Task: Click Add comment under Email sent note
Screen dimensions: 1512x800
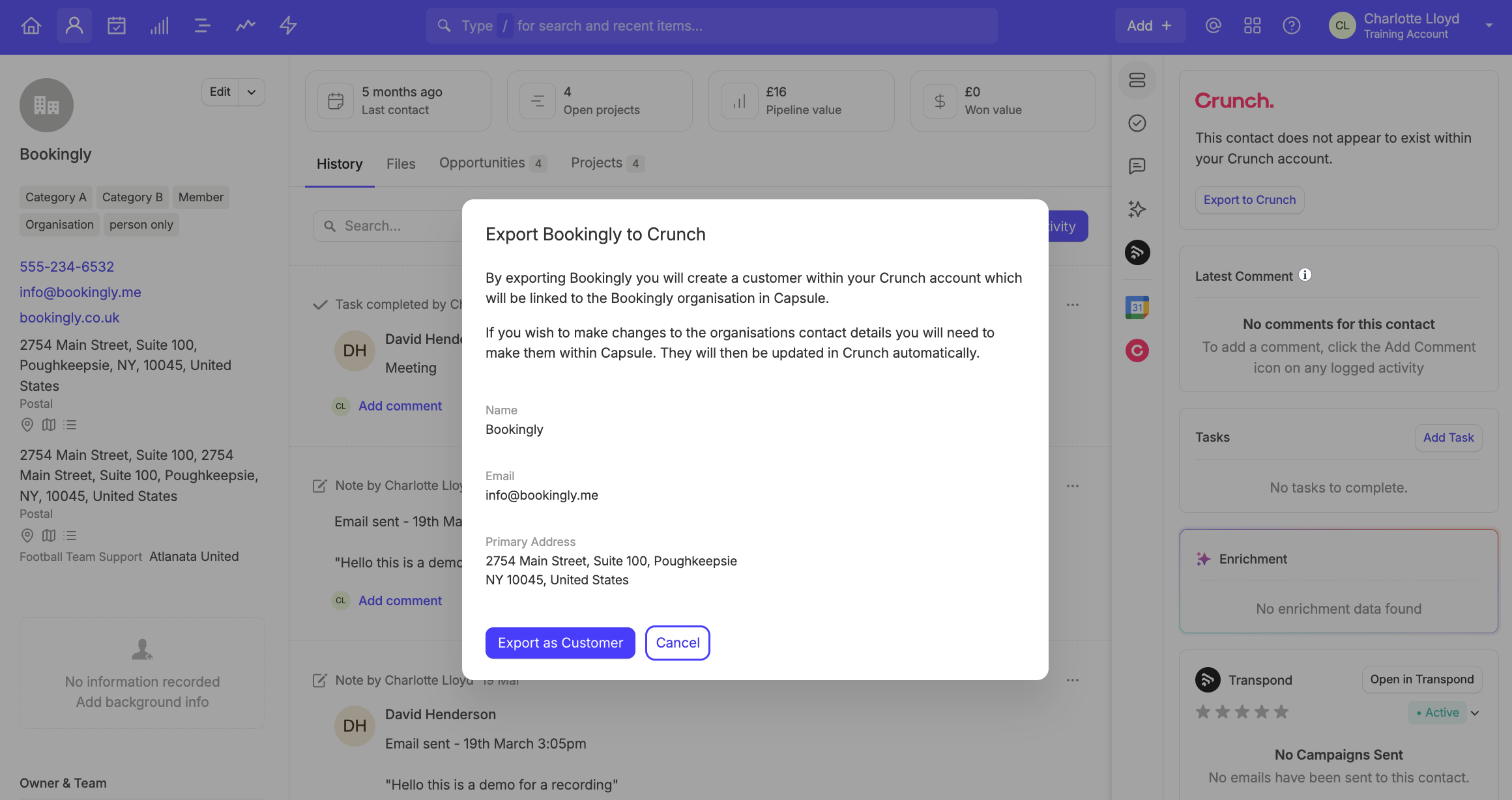Action: (400, 601)
